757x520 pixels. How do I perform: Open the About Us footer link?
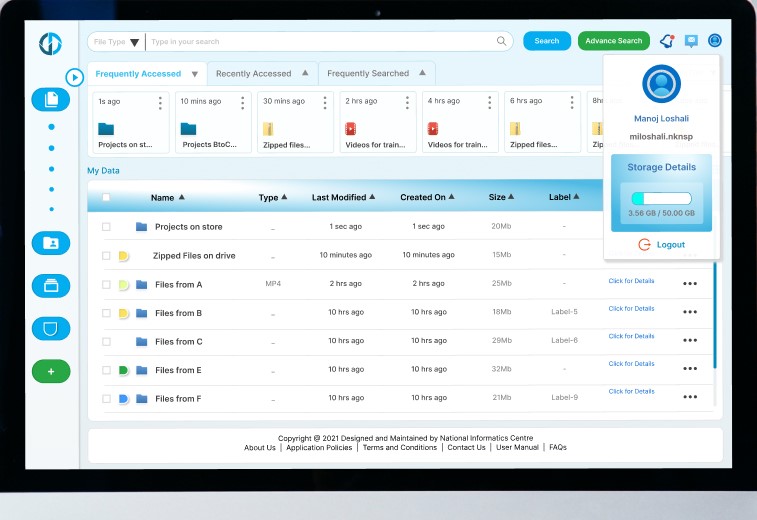260,448
